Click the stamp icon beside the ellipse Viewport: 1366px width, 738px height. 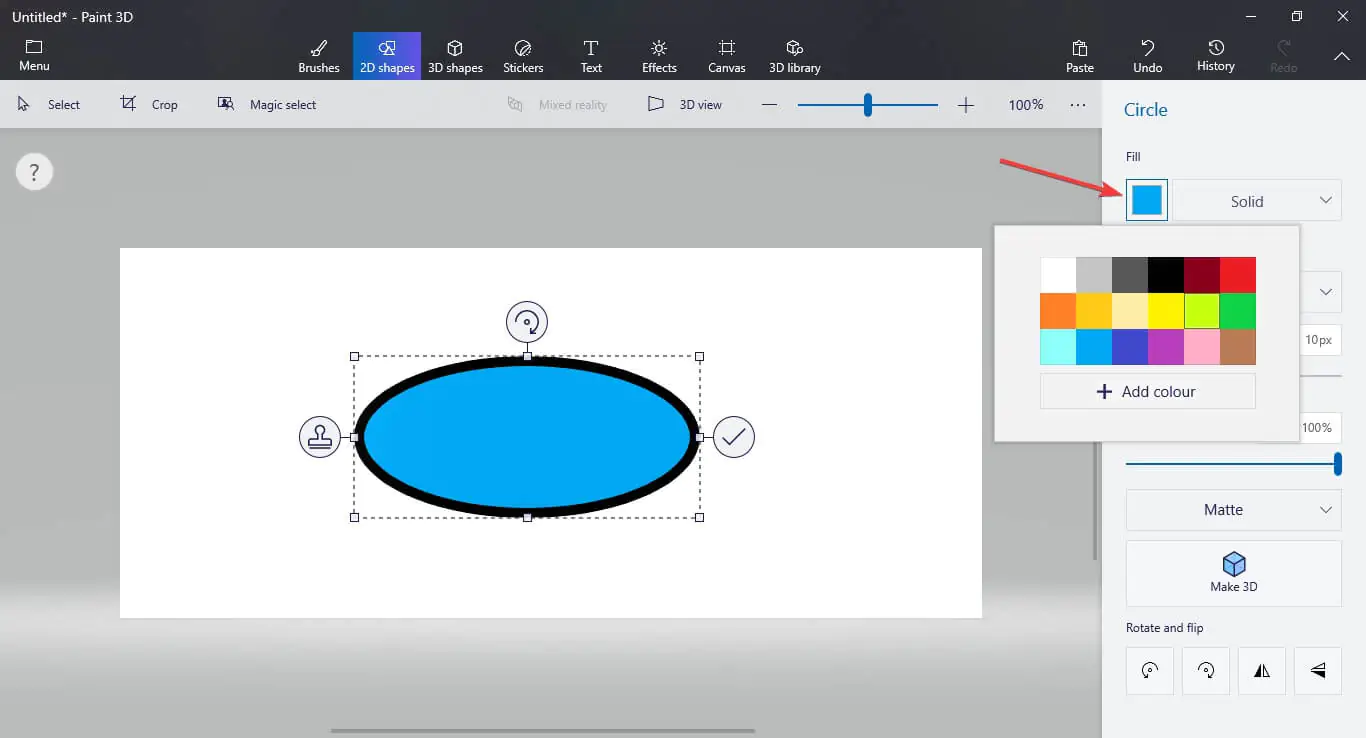tap(320, 437)
